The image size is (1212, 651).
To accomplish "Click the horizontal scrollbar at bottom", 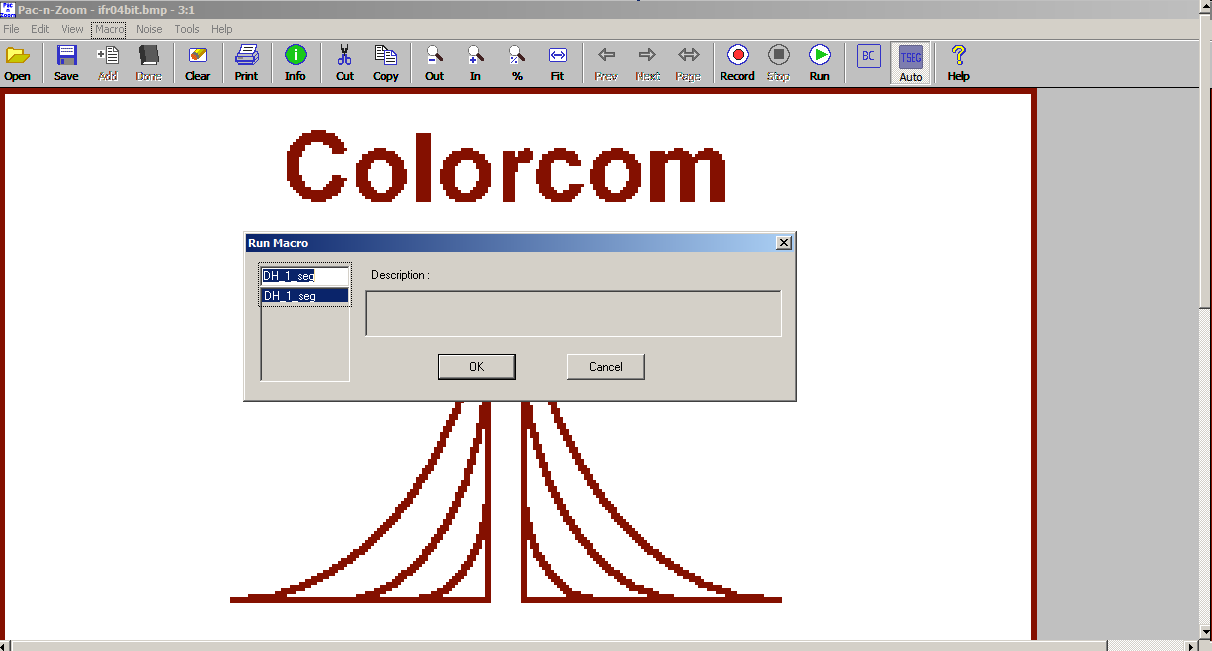I will click(x=600, y=645).
